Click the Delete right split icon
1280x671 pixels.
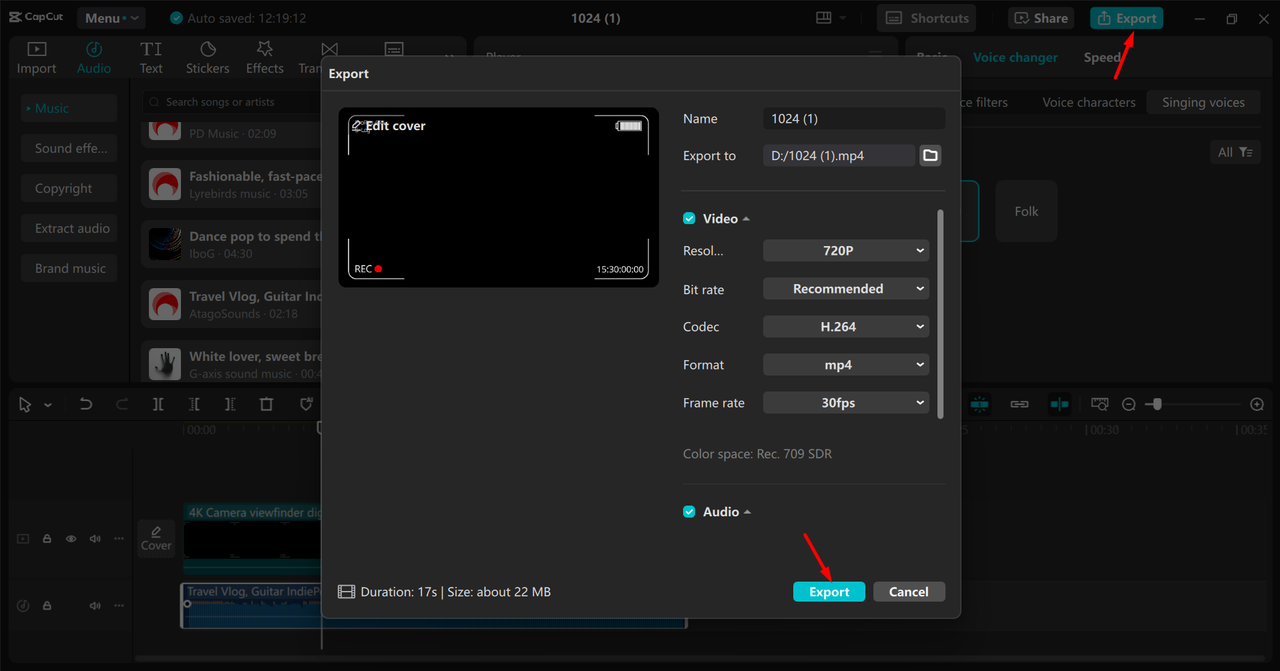click(230, 404)
